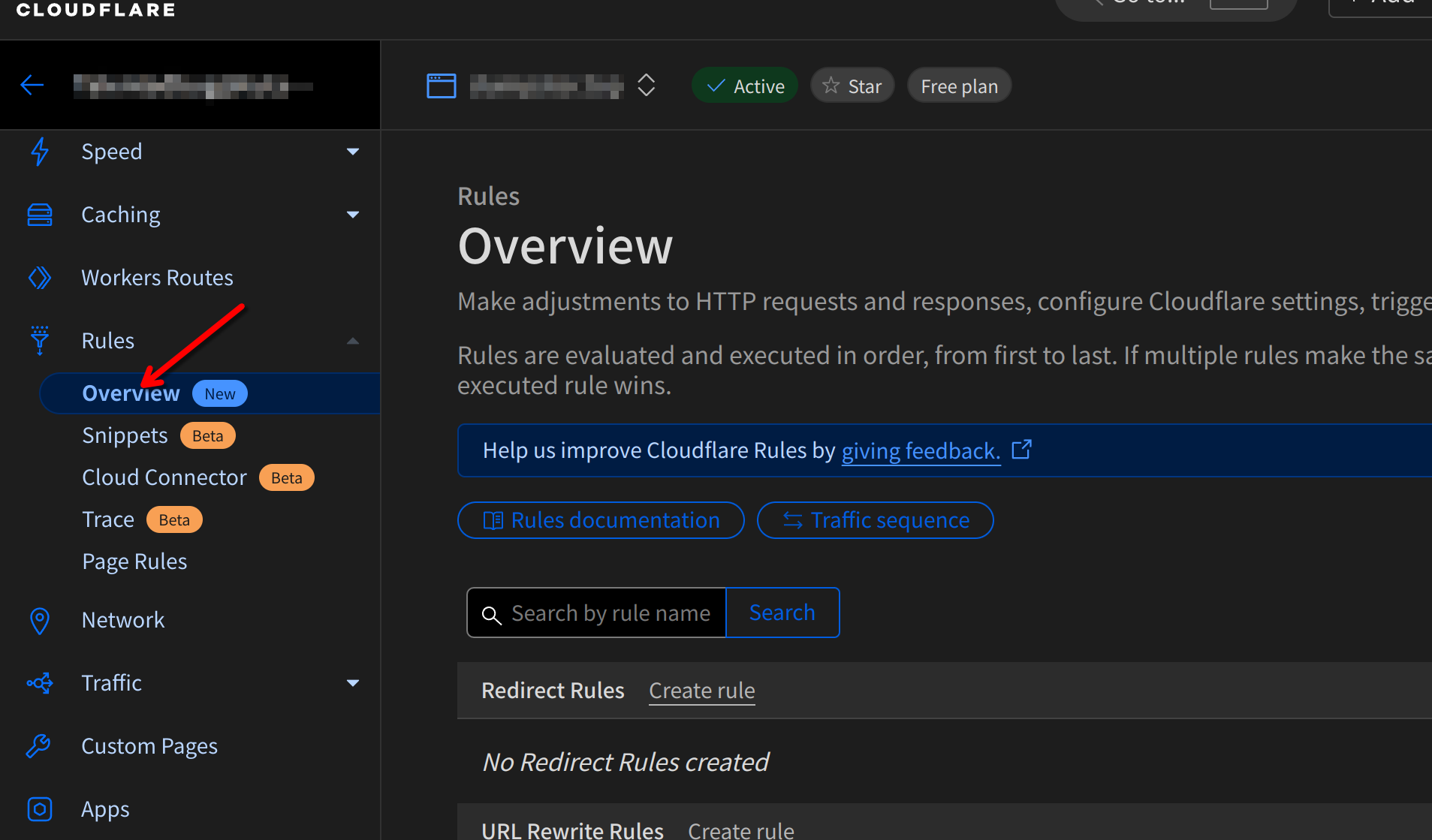Click the magnifier icon in search field
Image resolution: width=1432 pixels, height=840 pixels.
point(491,615)
